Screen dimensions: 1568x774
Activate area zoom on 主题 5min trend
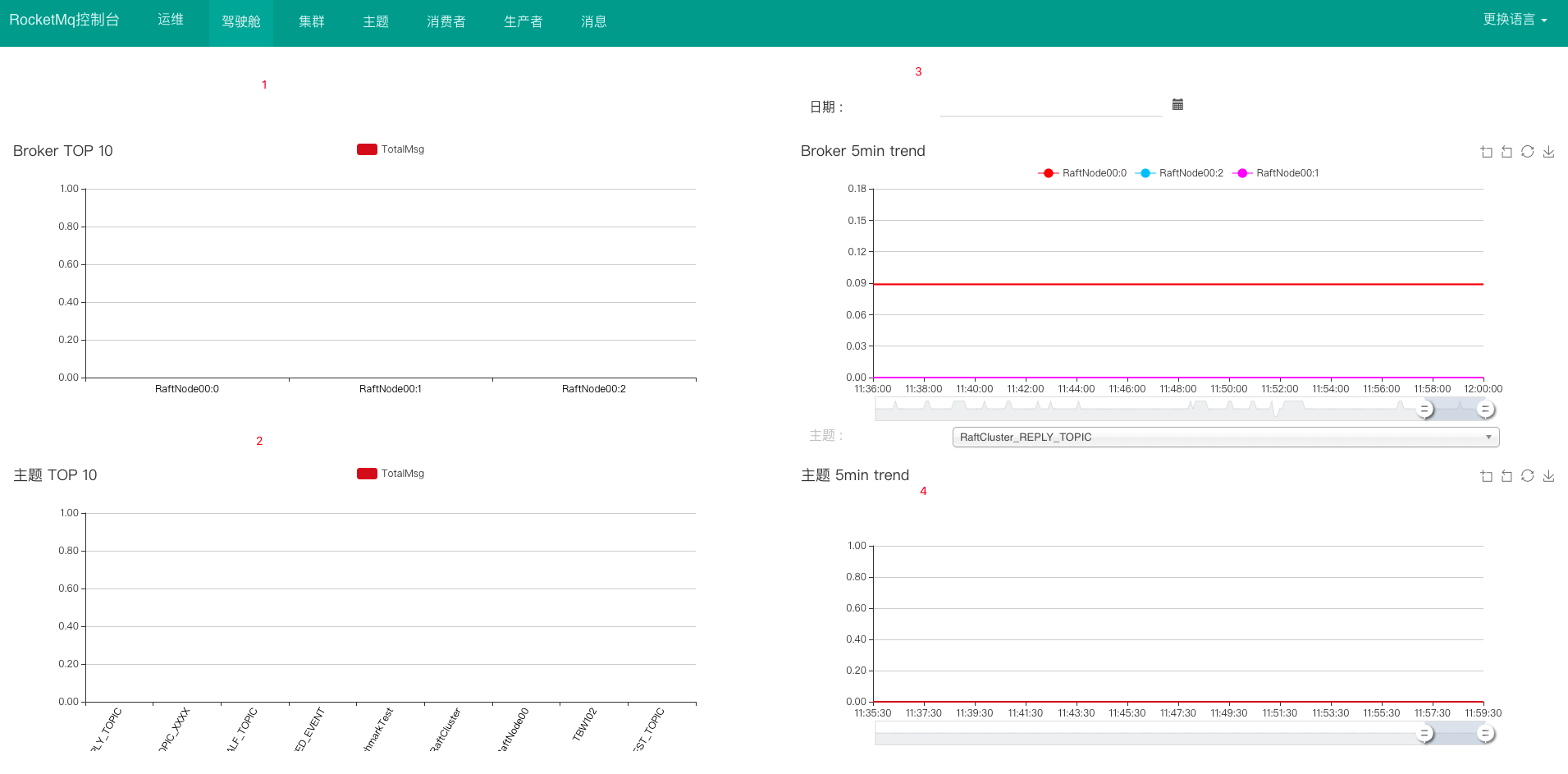point(1486,476)
